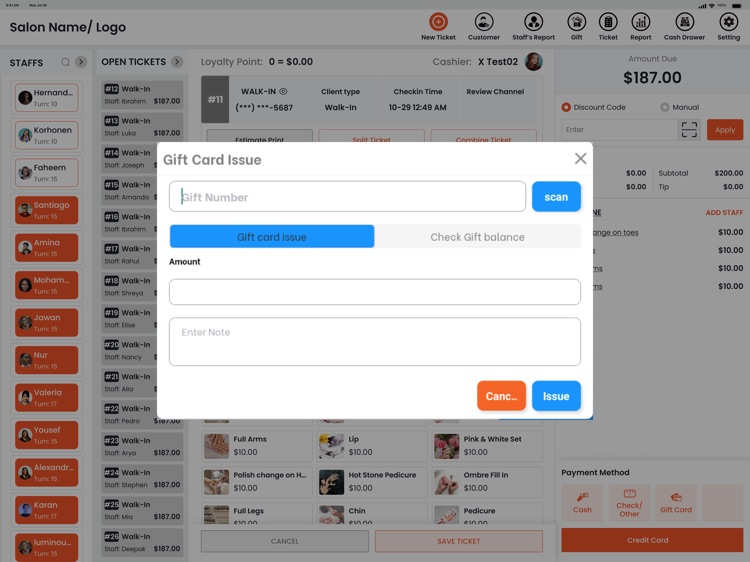The image size is (750, 562).
Task: Select Discount Code radio option
Action: [x=566, y=107]
